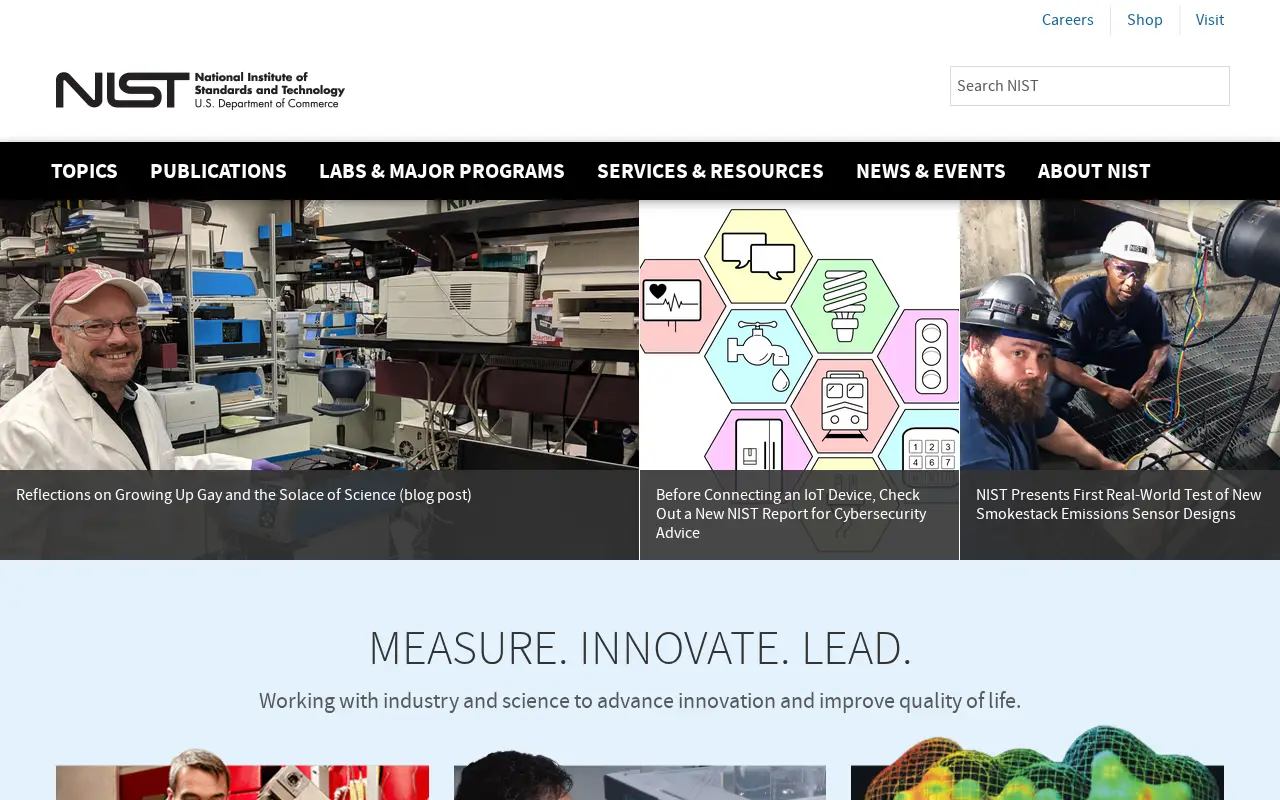Click the 'MEASURE. INNOVATE. LEAD.' heading
1280x800 pixels.
click(640, 648)
